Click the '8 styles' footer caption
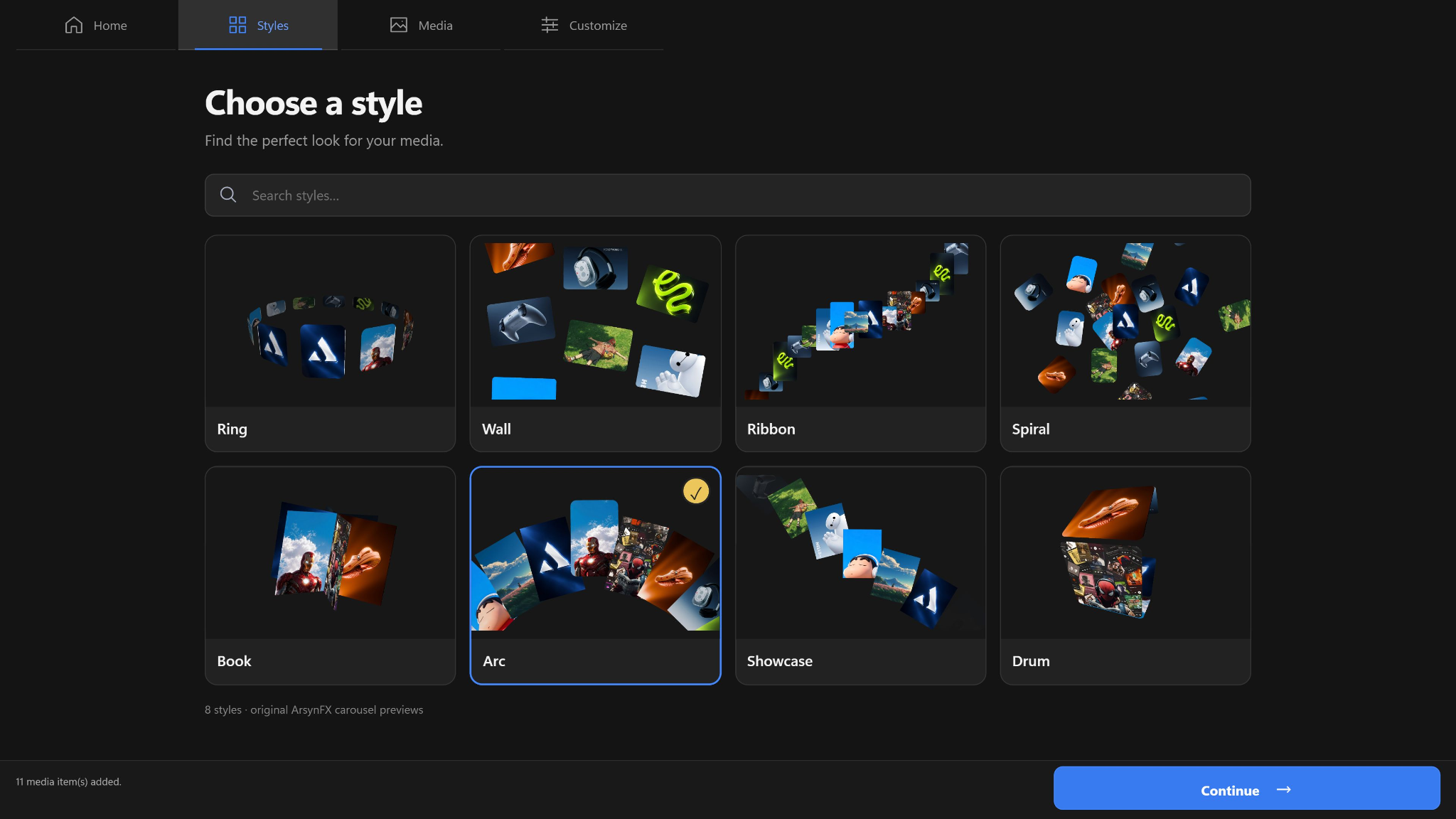 pos(314,710)
